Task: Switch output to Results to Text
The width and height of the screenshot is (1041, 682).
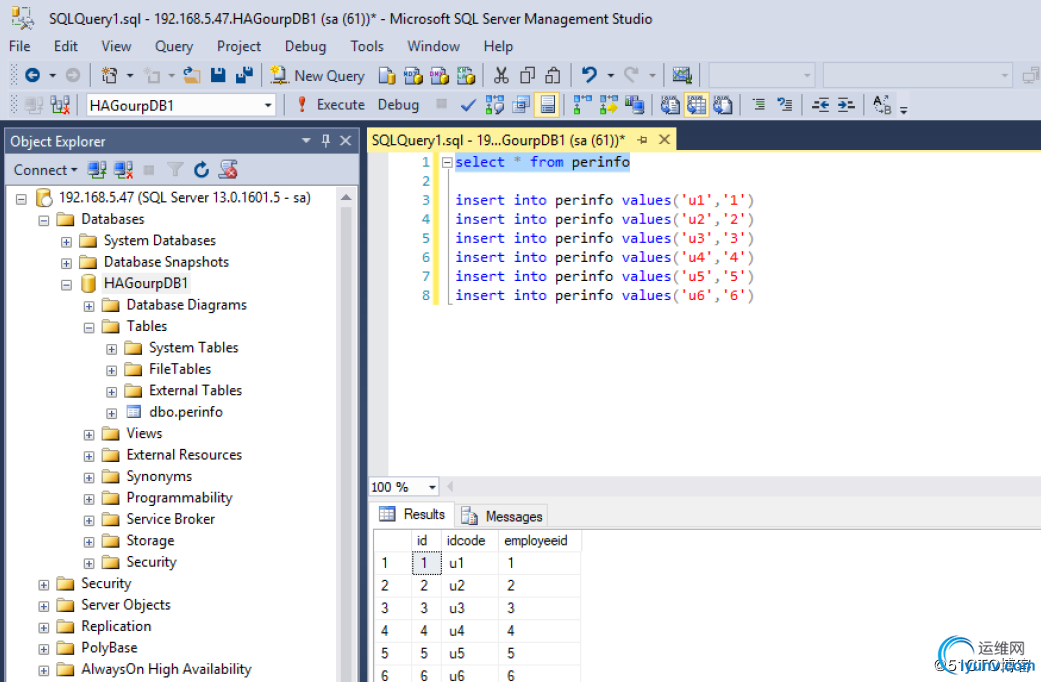Action: coord(670,105)
